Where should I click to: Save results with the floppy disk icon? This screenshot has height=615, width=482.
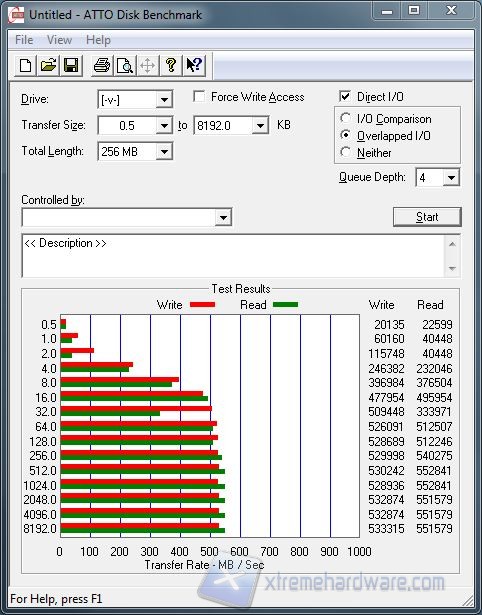(x=71, y=66)
